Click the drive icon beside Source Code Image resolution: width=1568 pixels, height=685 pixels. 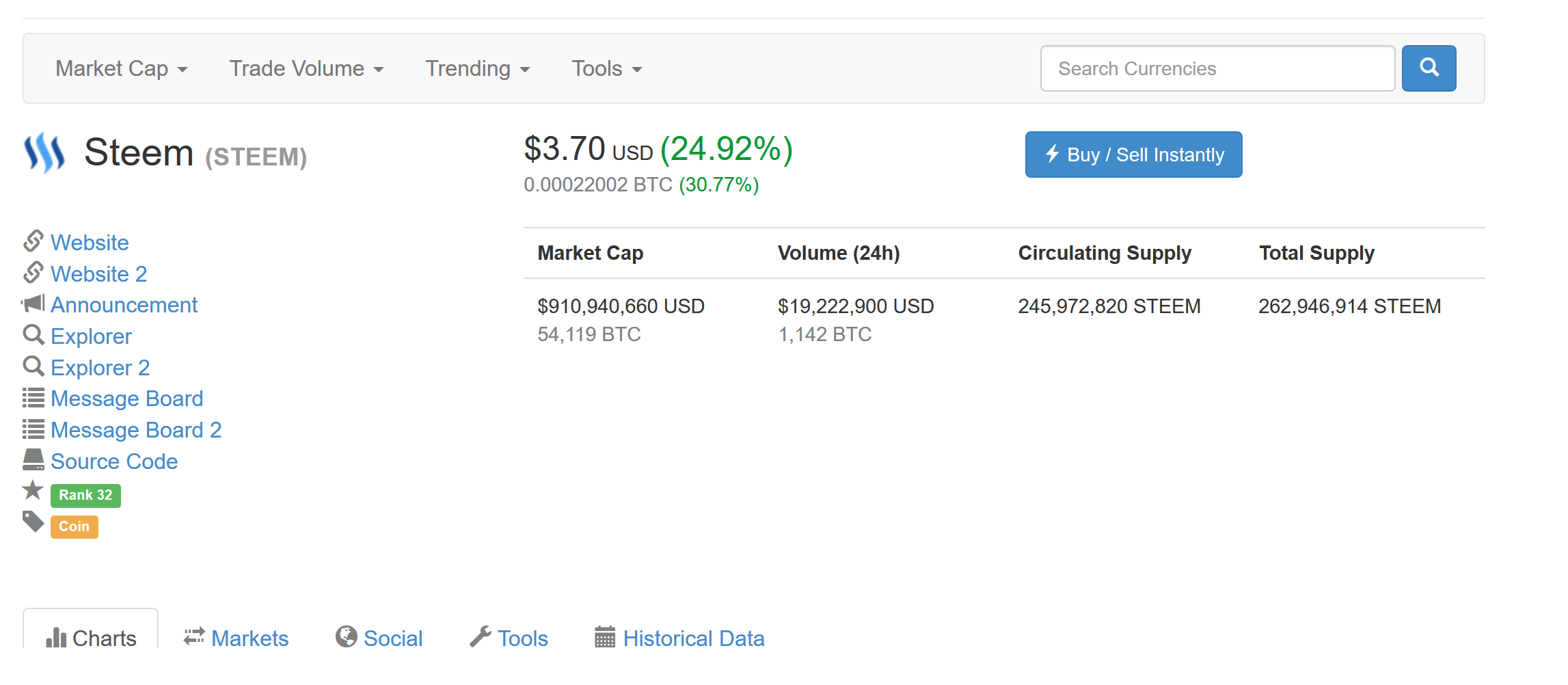tap(33, 460)
